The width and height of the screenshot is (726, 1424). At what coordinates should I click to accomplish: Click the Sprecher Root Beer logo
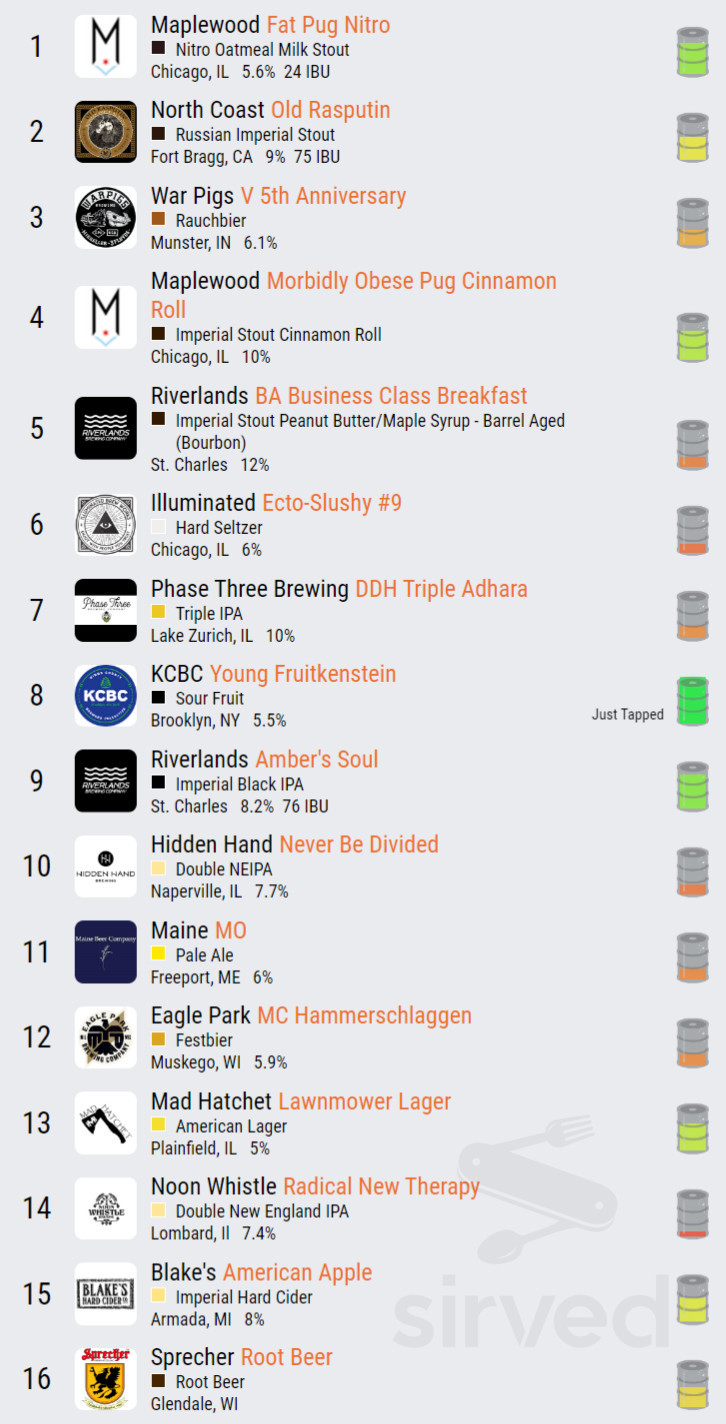click(105, 1379)
